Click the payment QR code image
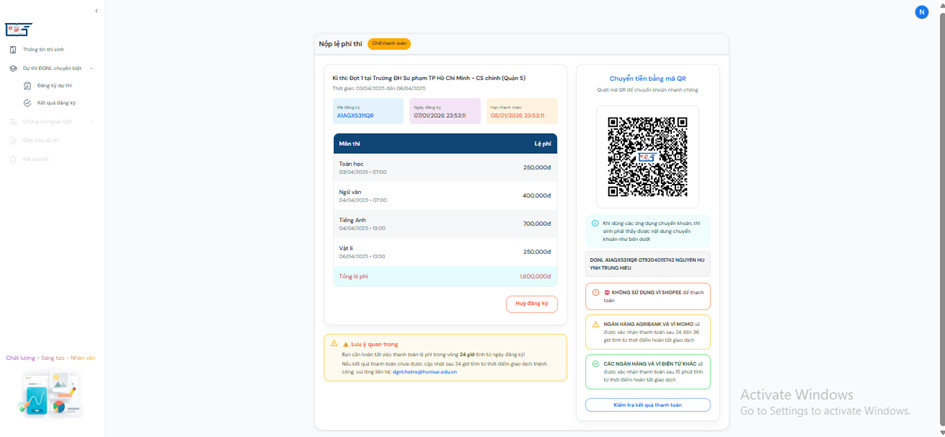Image resolution: width=945 pixels, height=437 pixels. pyautogui.click(x=647, y=156)
